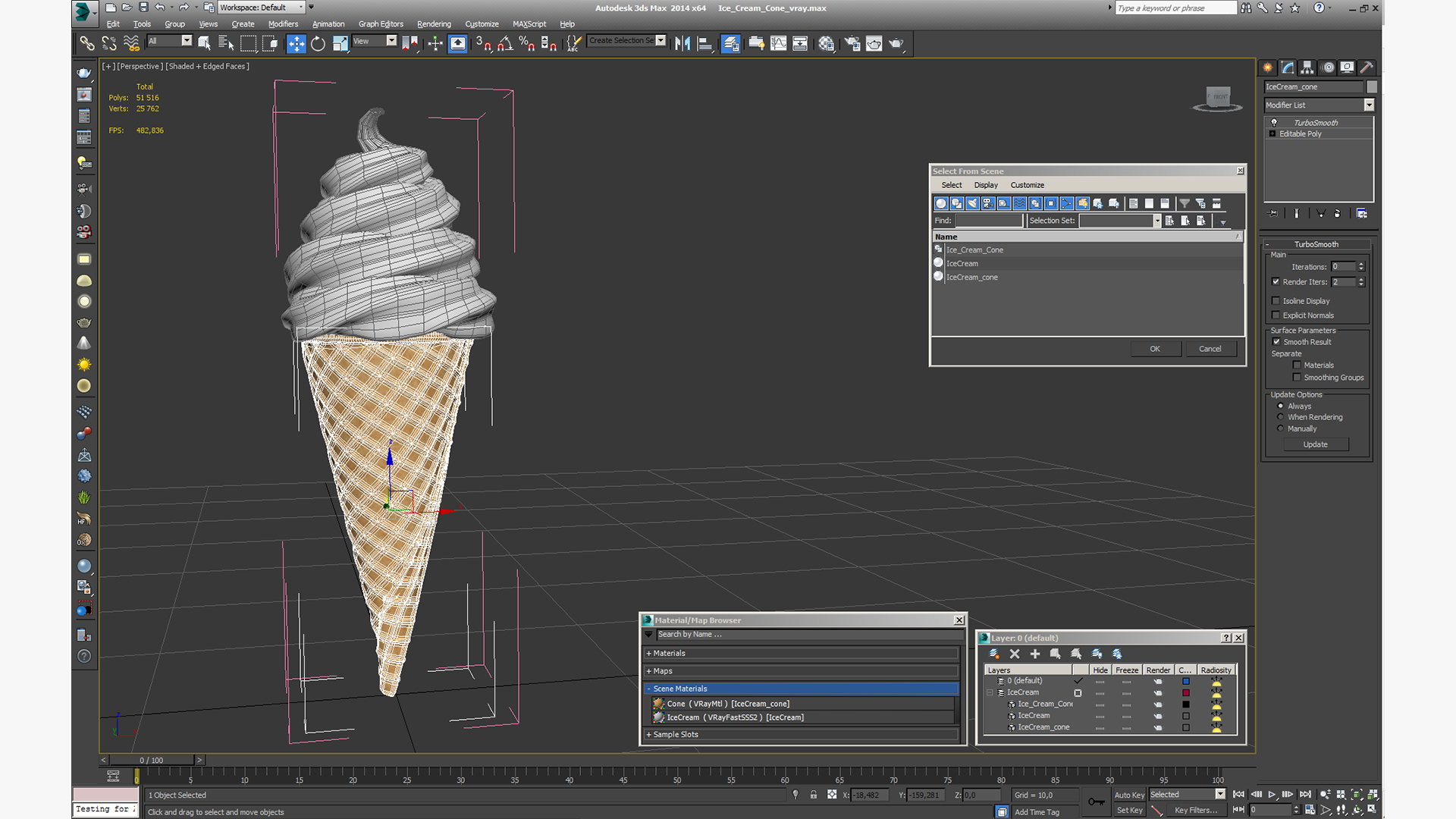The height and width of the screenshot is (819, 1456).
Task: Open the Modifier List dropdown
Action: point(1369,105)
